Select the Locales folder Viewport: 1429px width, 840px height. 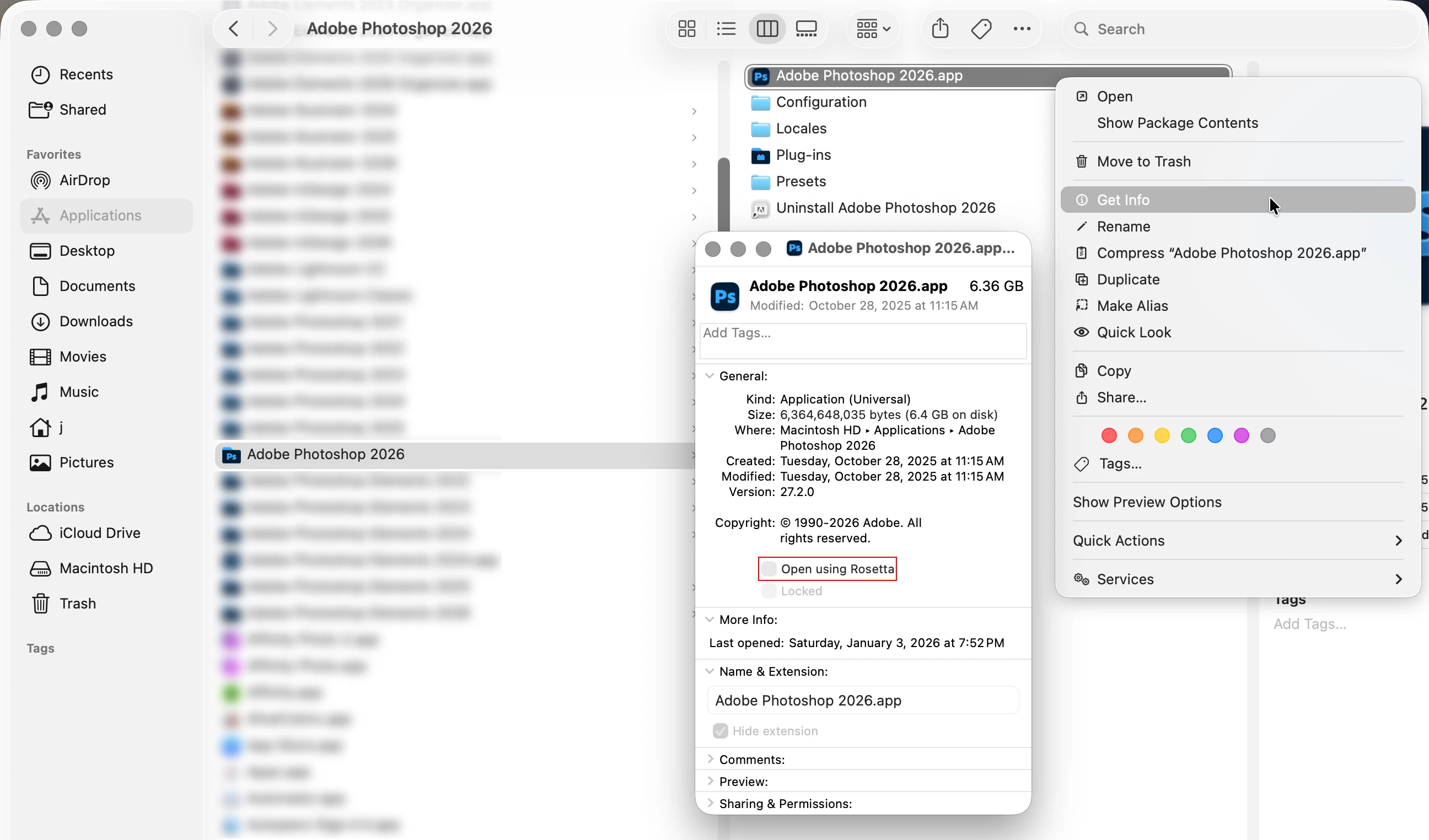[x=789, y=128]
